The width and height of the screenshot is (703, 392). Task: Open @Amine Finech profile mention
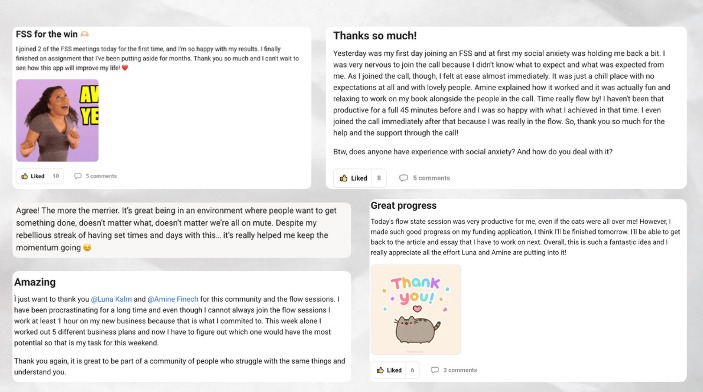pyautogui.click(x=173, y=299)
